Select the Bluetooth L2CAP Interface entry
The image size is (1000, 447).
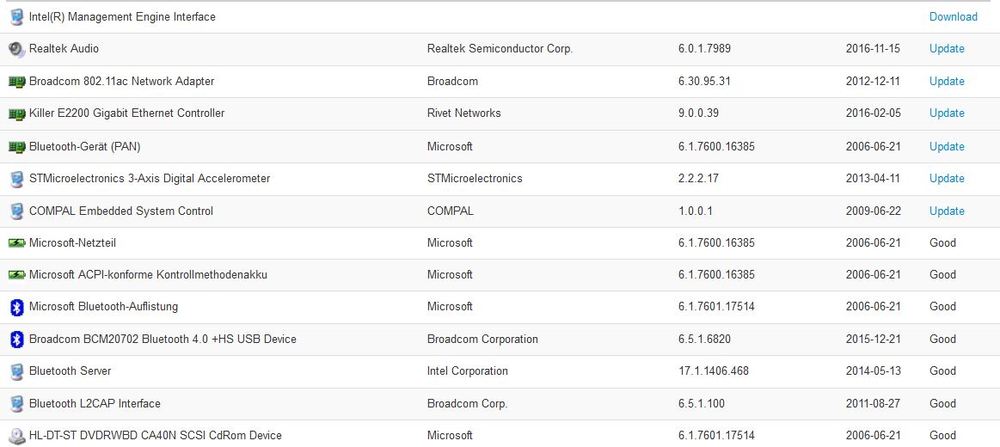[94, 404]
